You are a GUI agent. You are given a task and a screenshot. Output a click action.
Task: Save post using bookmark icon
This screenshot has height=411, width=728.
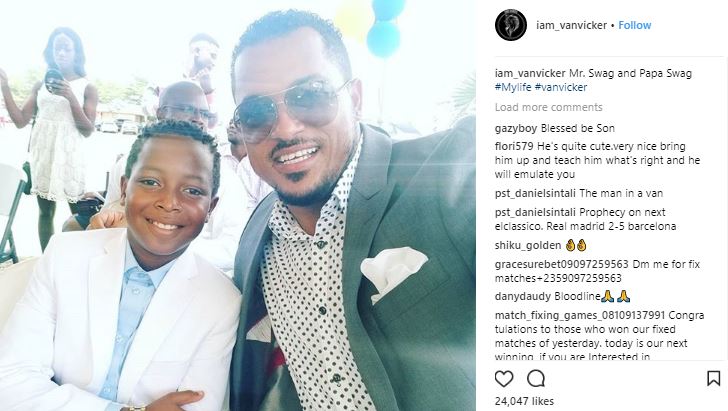coord(714,378)
